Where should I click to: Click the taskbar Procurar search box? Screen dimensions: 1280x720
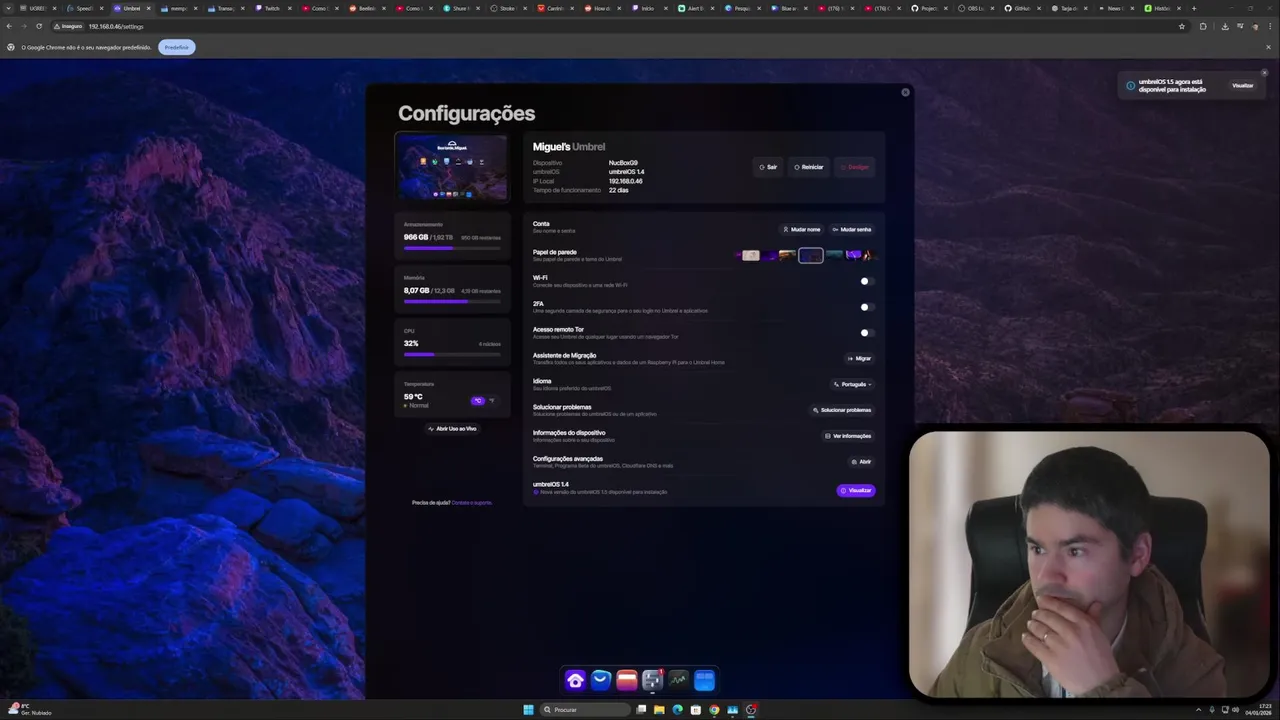pyautogui.click(x=585, y=710)
